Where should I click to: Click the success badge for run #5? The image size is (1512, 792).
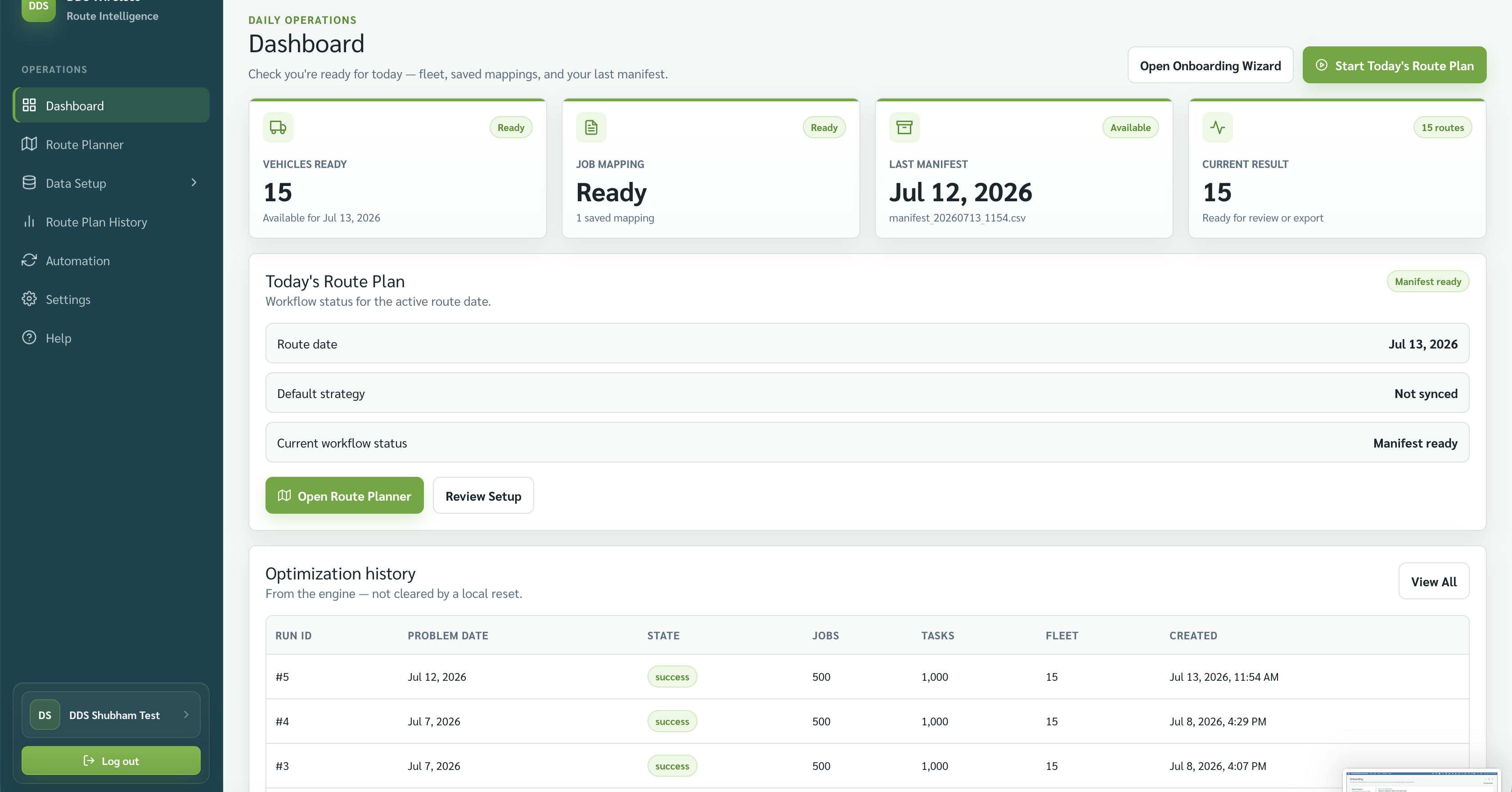[x=672, y=676]
